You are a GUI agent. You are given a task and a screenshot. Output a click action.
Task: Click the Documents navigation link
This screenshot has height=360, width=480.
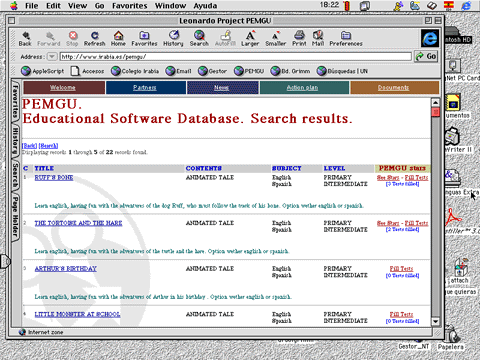pyautogui.click(x=393, y=87)
